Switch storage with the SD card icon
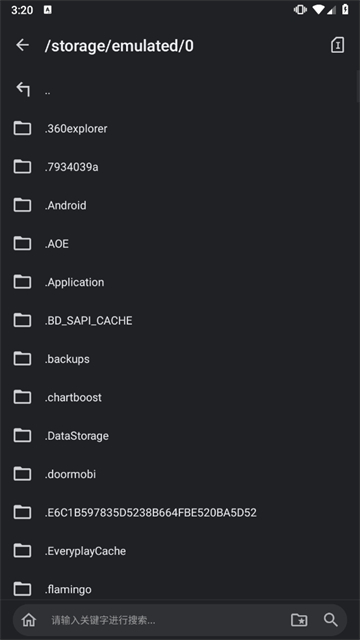Image resolution: width=360 pixels, height=640 pixels. click(x=337, y=45)
